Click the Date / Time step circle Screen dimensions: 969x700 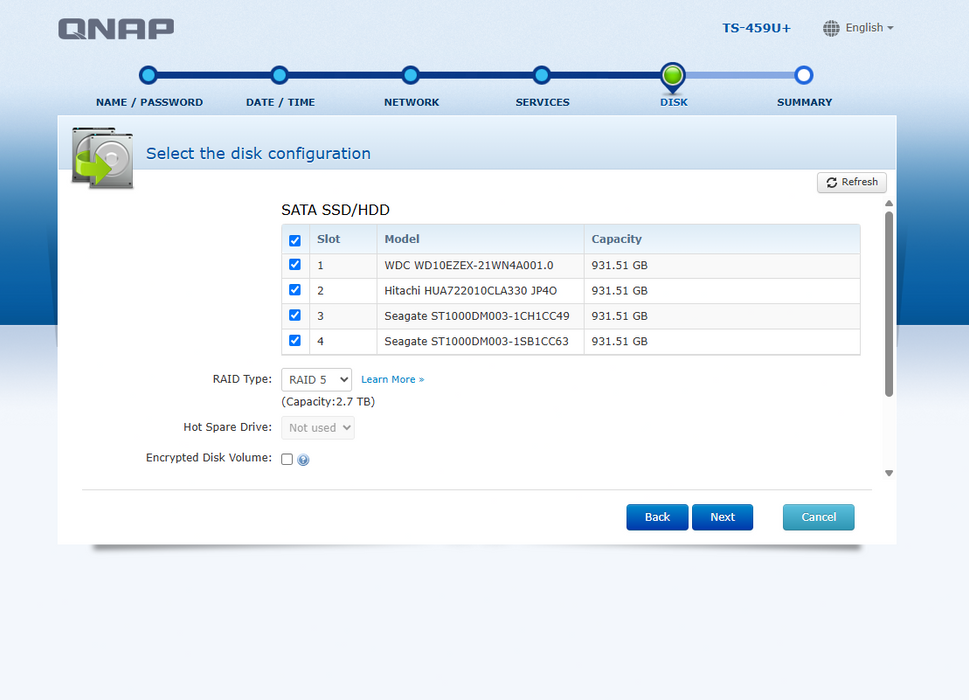[279, 75]
